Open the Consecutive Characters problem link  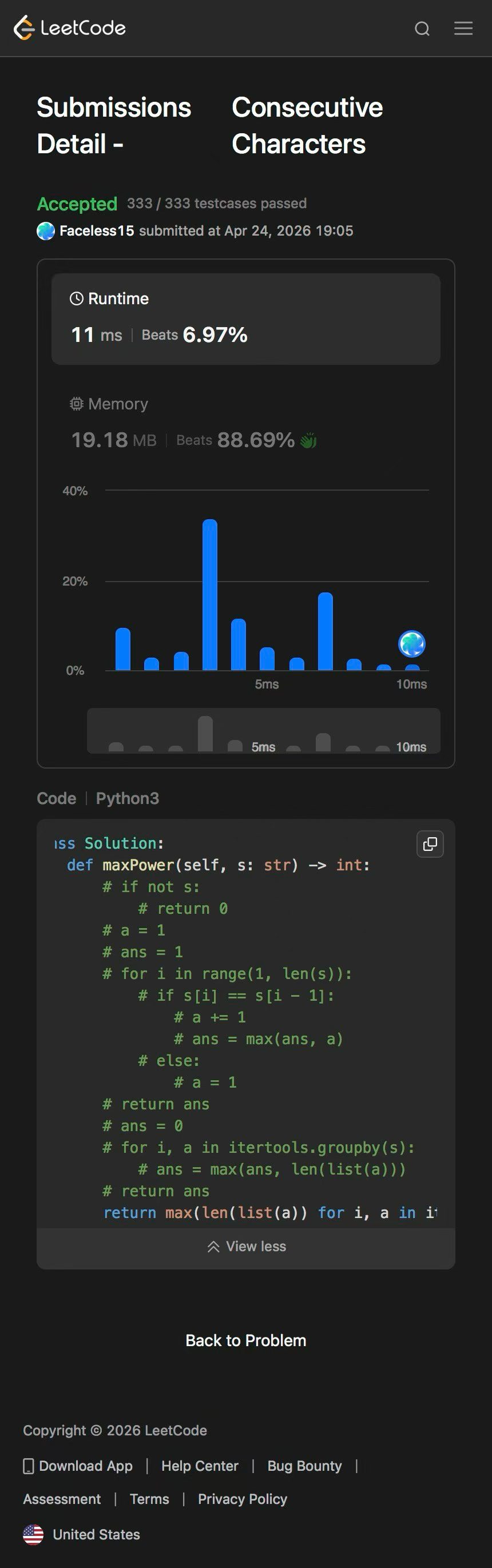pos(308,125)
